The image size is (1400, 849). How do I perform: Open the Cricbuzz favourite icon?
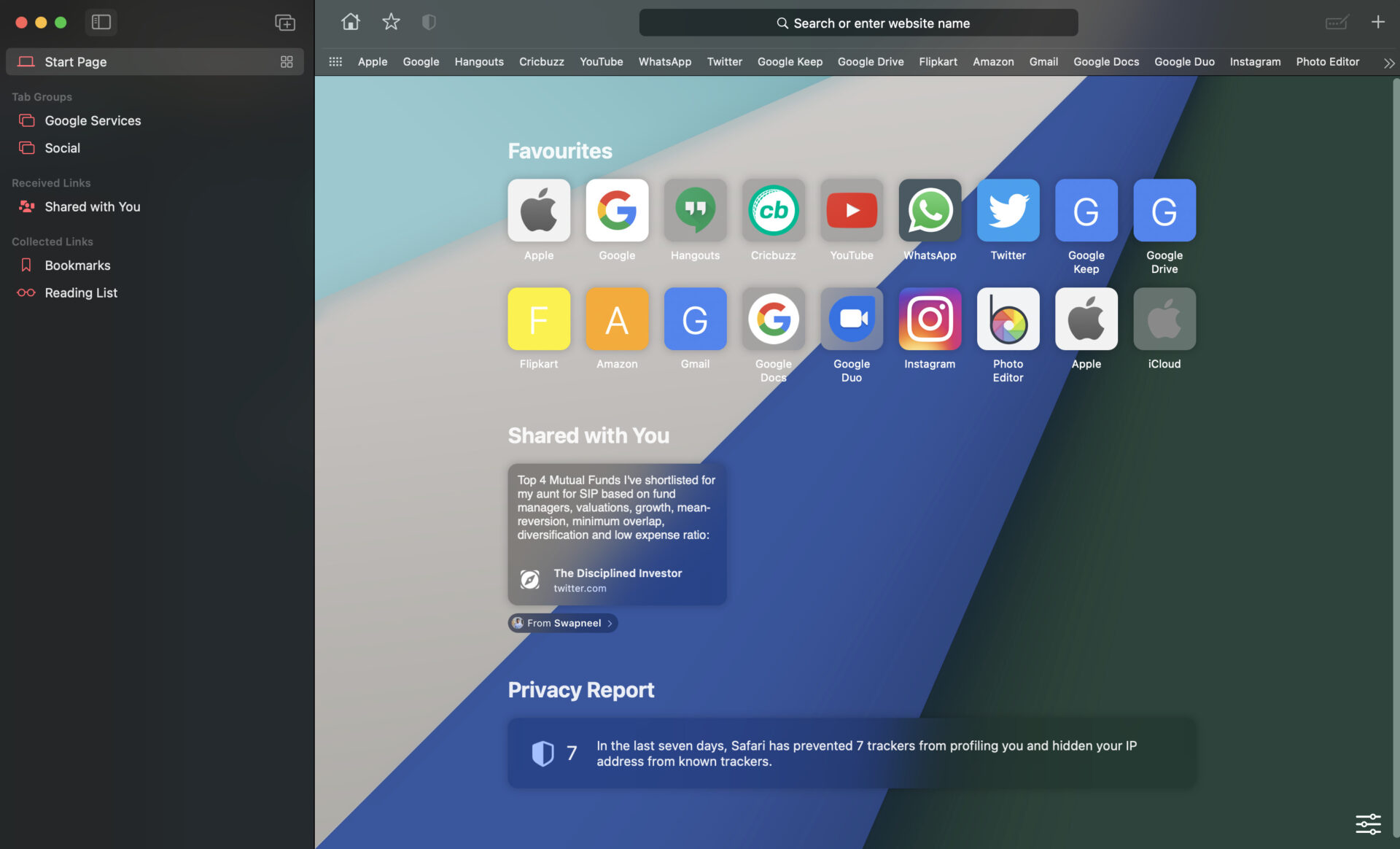pos(774,210)
